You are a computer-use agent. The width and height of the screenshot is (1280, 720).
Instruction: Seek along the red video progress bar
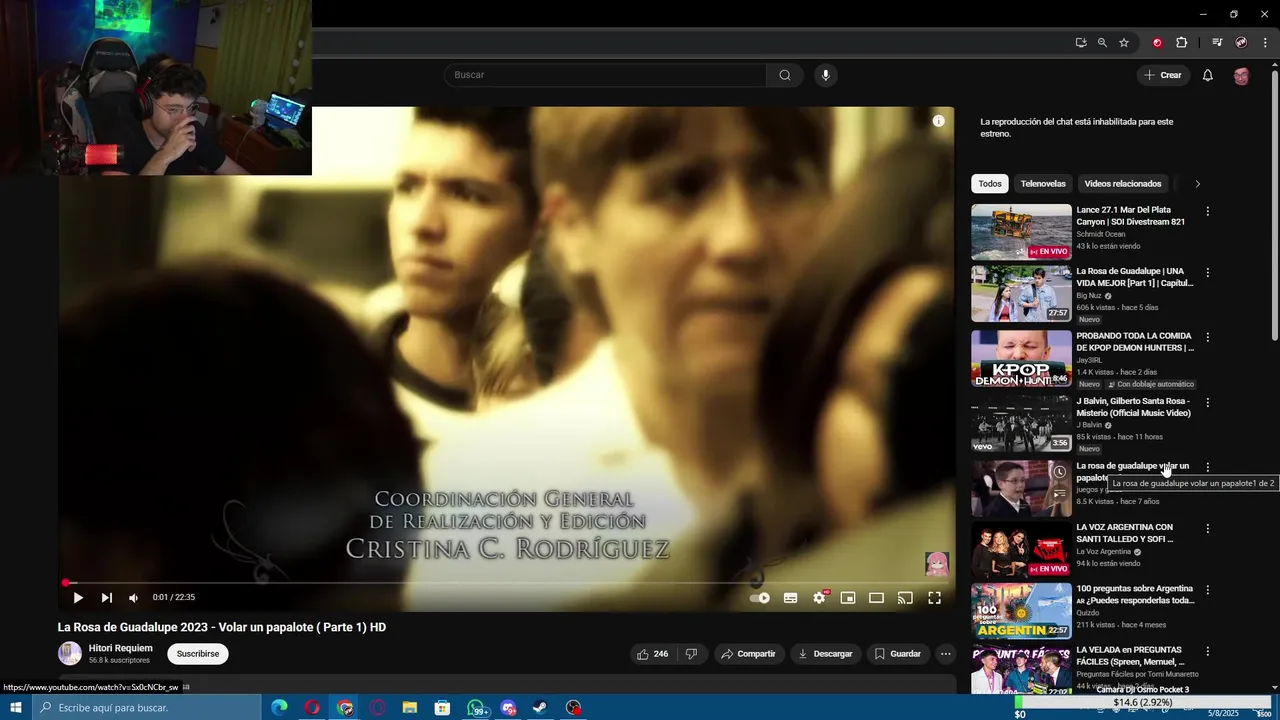click(x=506, y=583)
